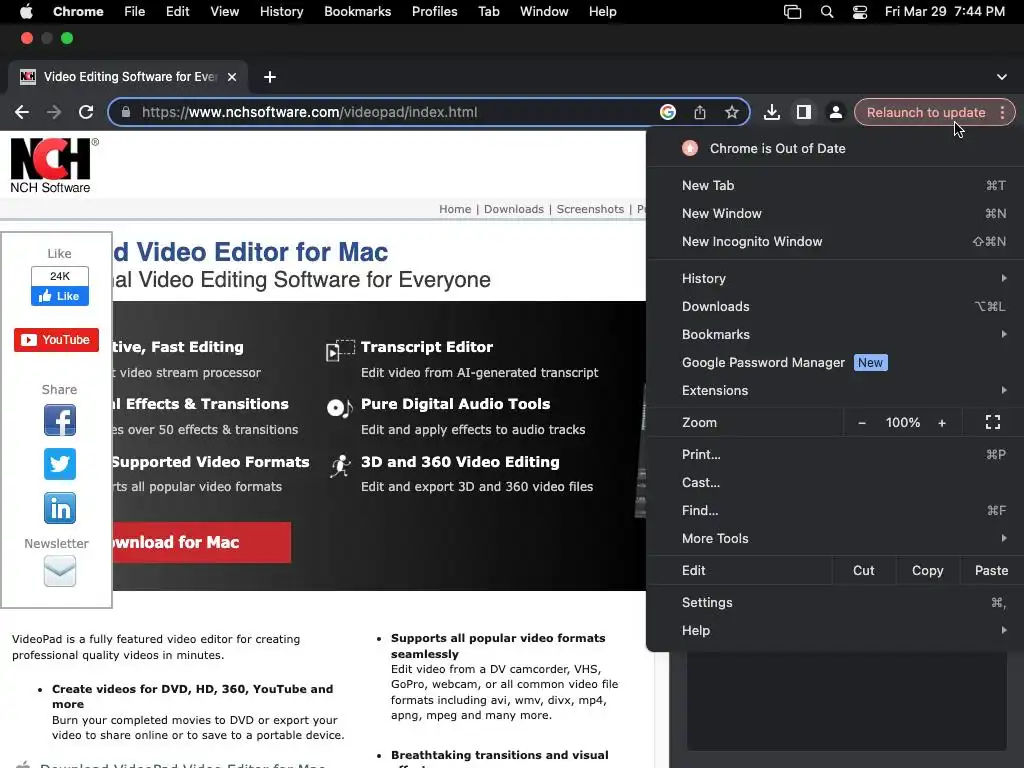
Task: Open the Downloads navigation link
Action: click(x=514, y=209)
